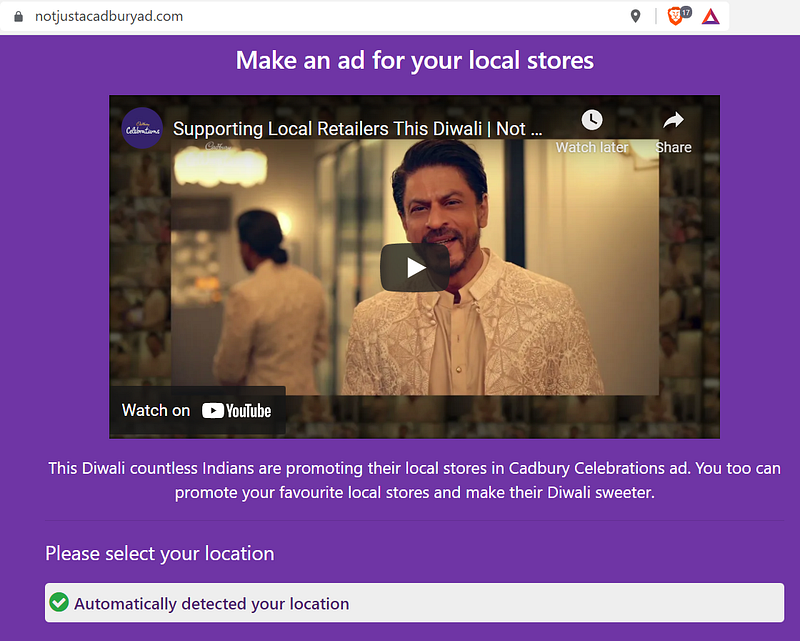The width and height of the screenshot is (800, 641).
Task: Click the 'Make an ad for your local stores' heading
Action: 415,60
